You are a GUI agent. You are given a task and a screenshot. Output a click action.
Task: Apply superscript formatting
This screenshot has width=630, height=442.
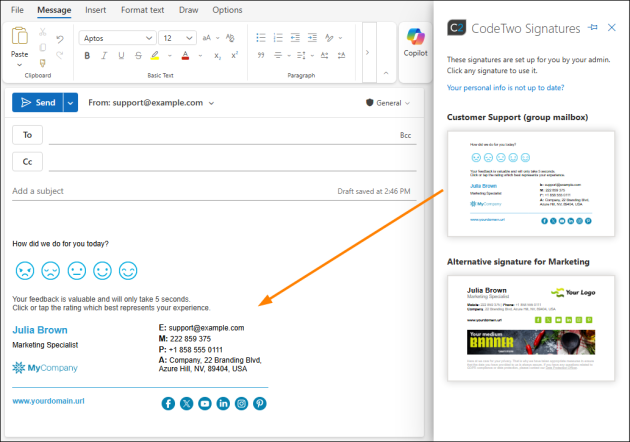[x=235, y=55]
